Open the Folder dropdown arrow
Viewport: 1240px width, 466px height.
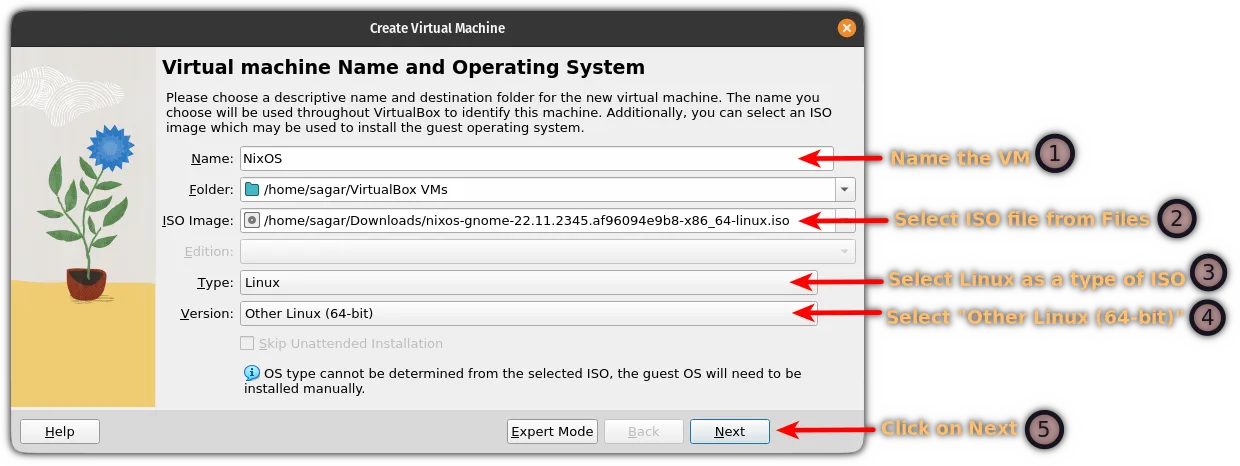(x=845, y=189)
